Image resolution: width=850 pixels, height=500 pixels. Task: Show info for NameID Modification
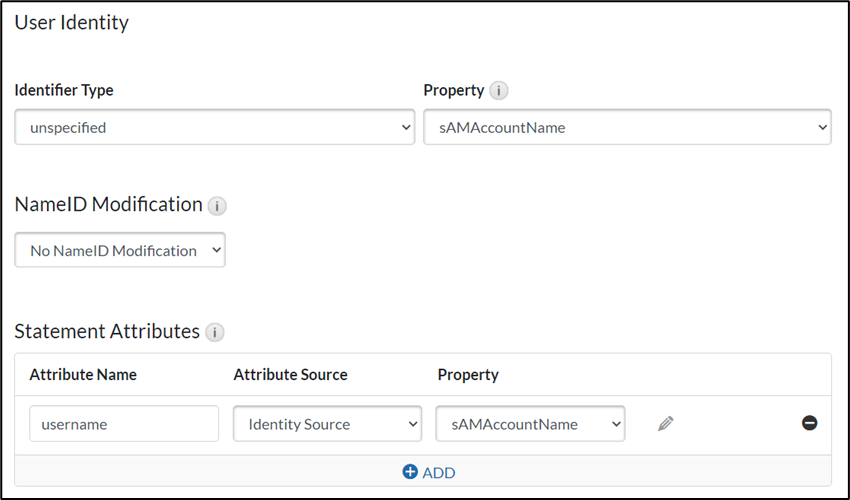click(x=216, y=206)
